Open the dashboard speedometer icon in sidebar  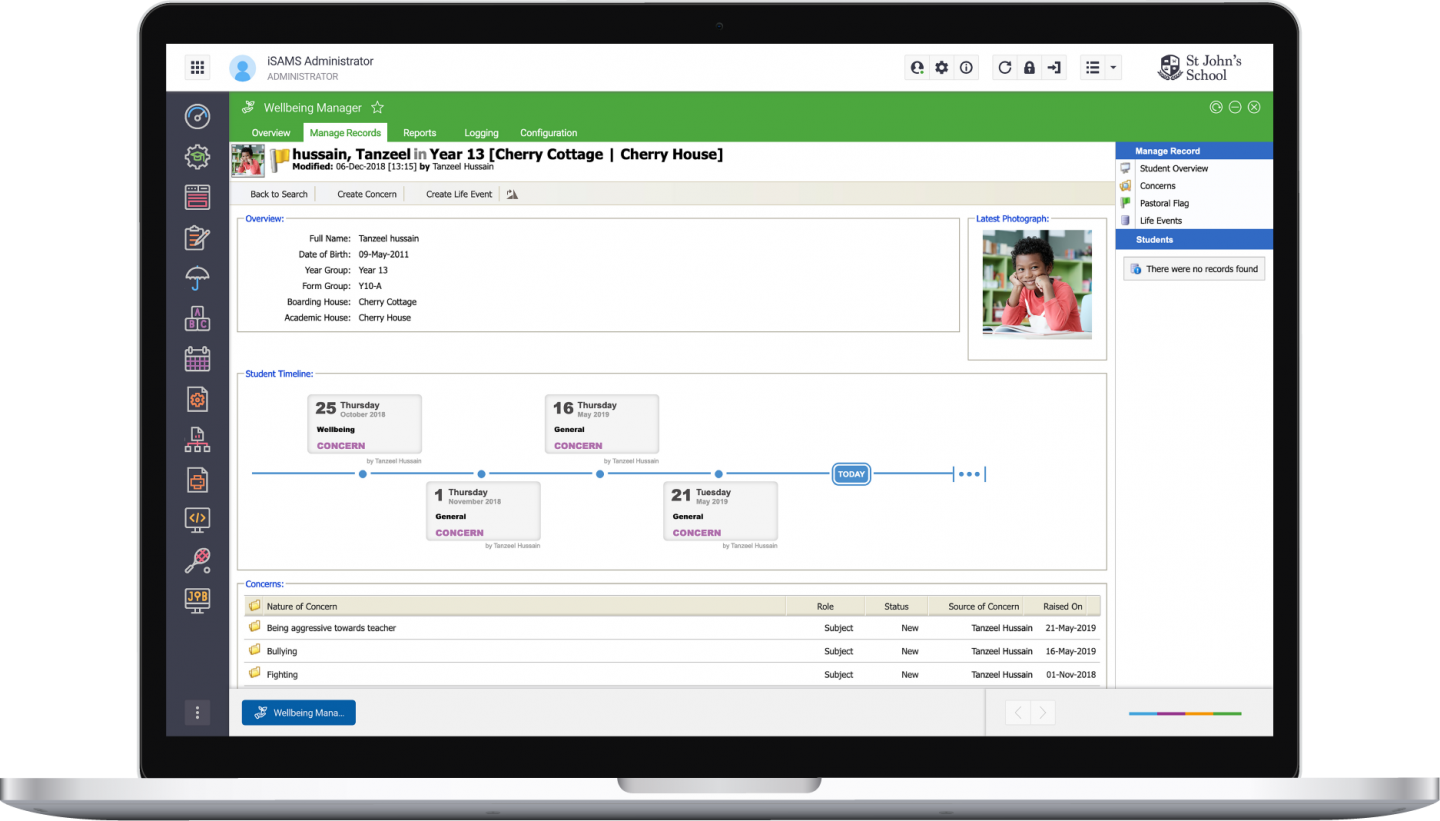point(197,117)
